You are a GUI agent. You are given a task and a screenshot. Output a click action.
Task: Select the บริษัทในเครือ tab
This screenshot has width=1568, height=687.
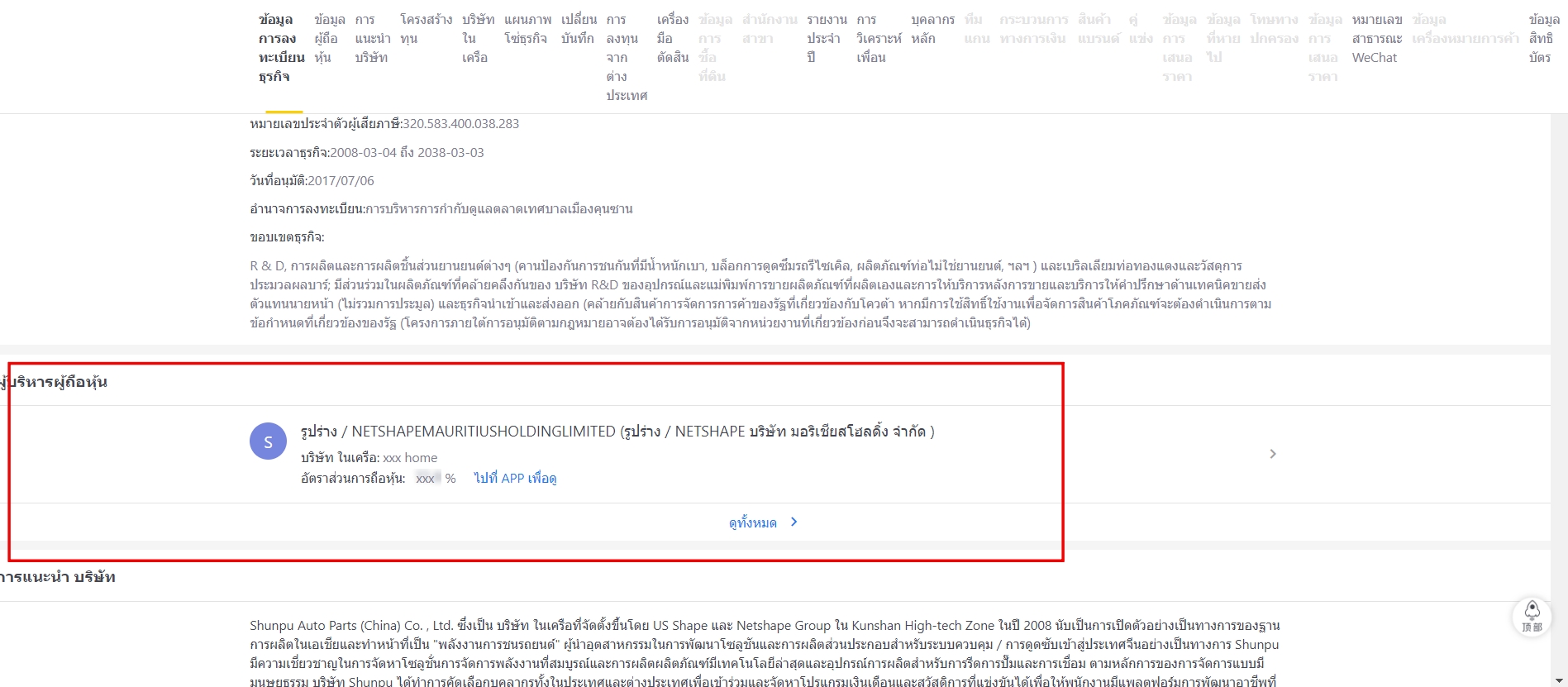tap(477, 38)
